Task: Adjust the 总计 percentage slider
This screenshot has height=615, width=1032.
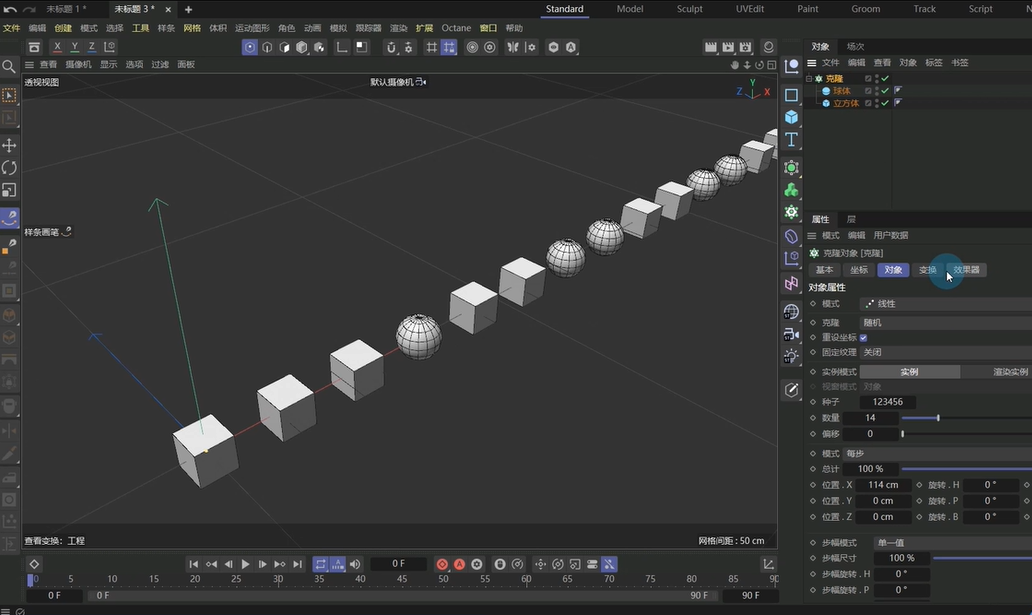Action: tap(966, 469)
